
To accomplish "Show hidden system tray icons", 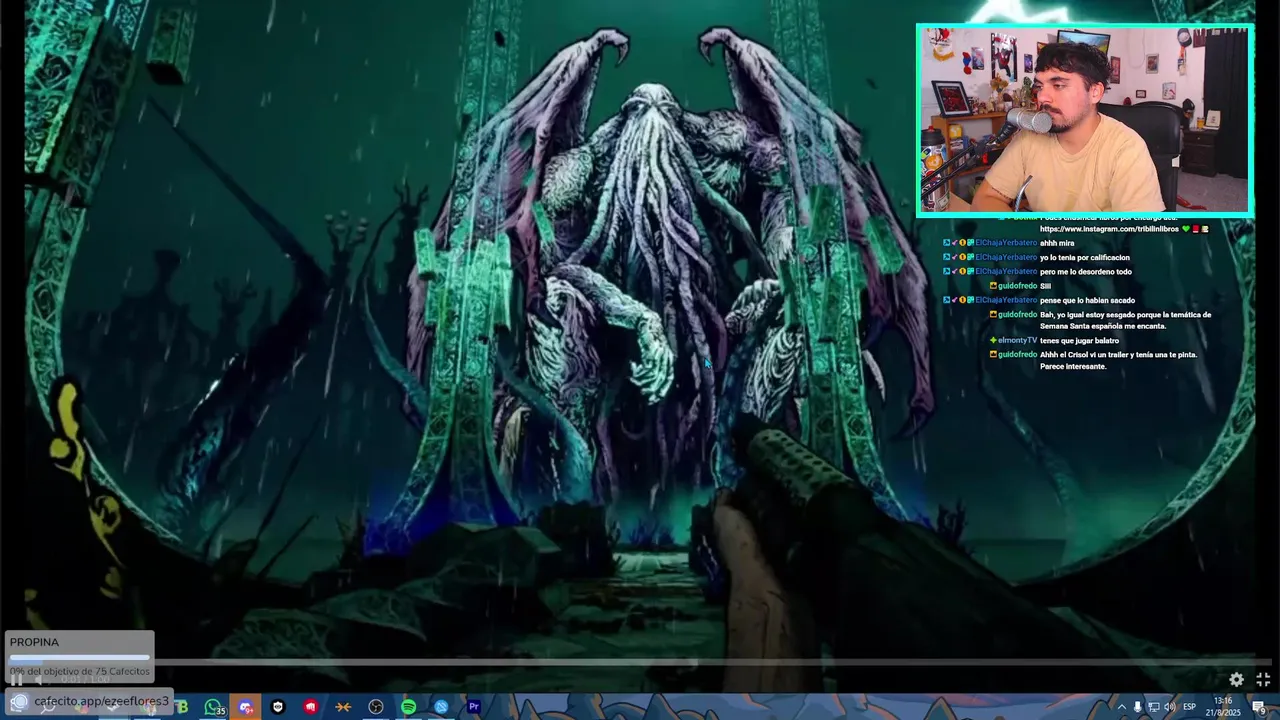I will (1121, 707).
